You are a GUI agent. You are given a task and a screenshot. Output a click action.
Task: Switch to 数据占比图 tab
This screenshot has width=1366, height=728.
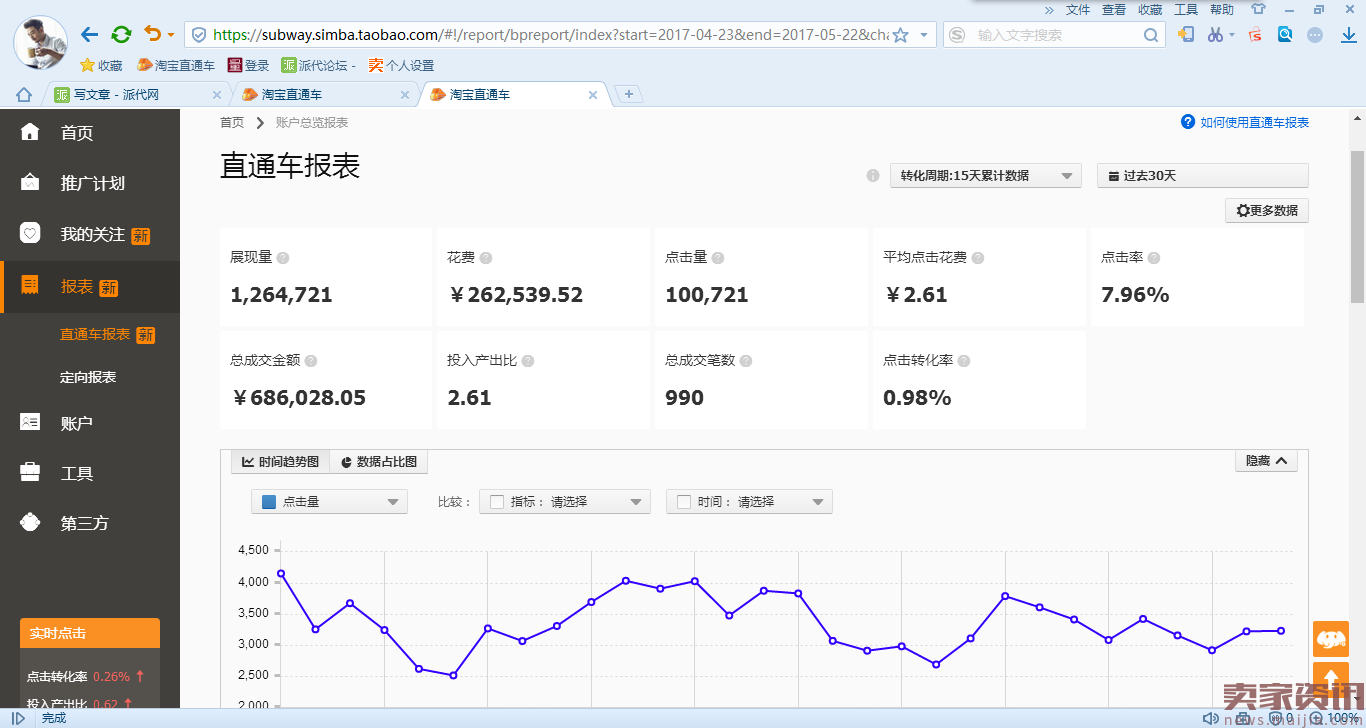(x=379, y=462)
